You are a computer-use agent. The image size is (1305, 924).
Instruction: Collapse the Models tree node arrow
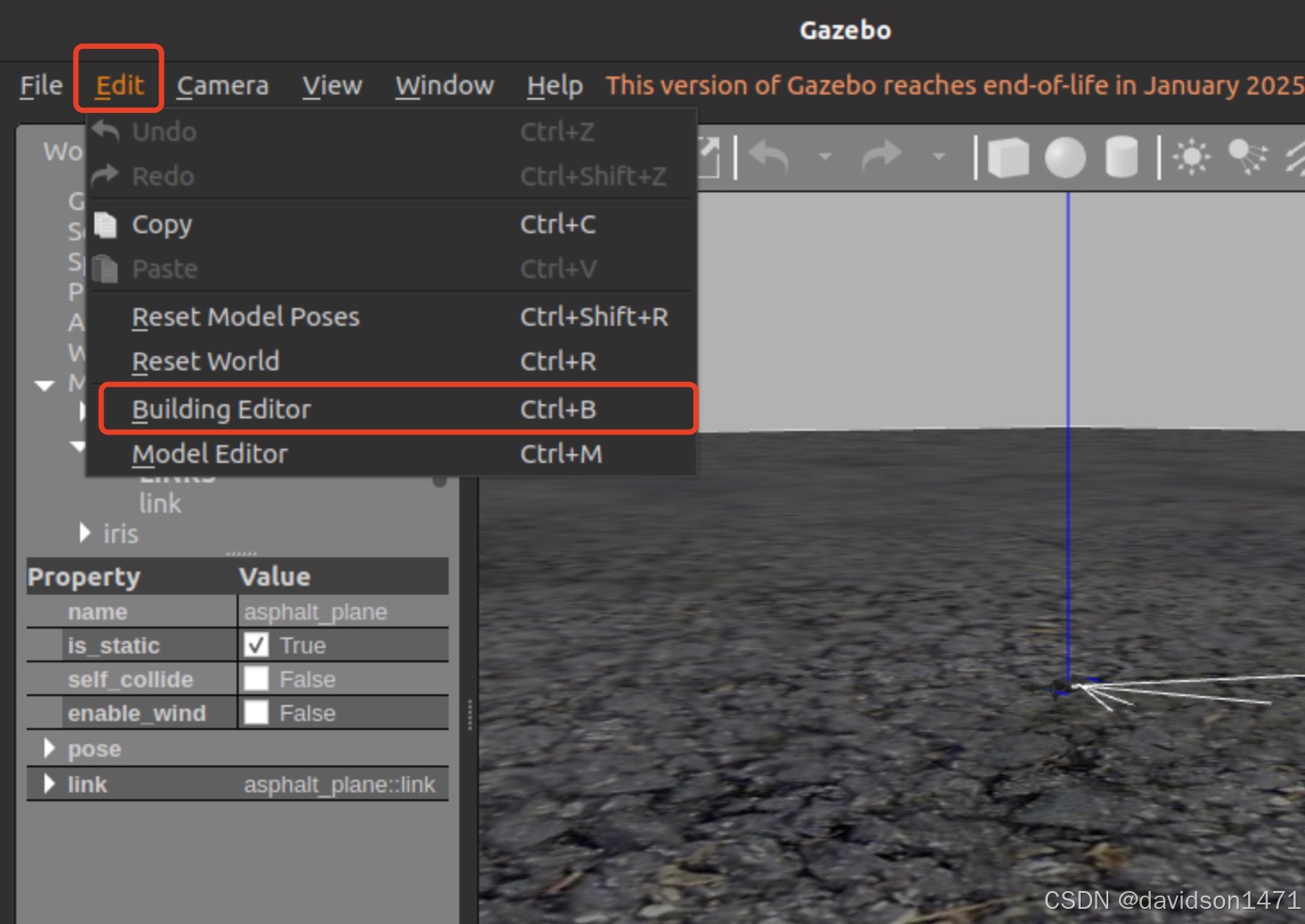point(45,385)
